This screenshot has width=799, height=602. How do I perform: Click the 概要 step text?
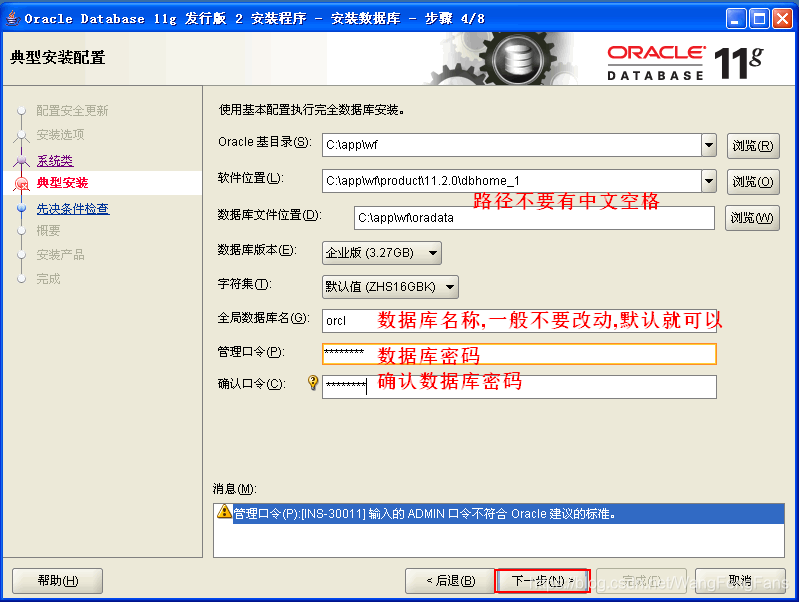tap(48, 231)
